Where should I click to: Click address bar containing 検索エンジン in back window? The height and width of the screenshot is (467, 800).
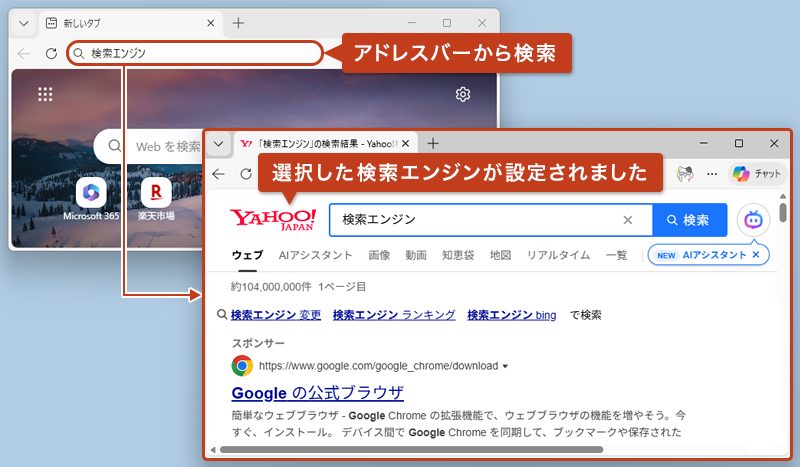pos(195,53)
